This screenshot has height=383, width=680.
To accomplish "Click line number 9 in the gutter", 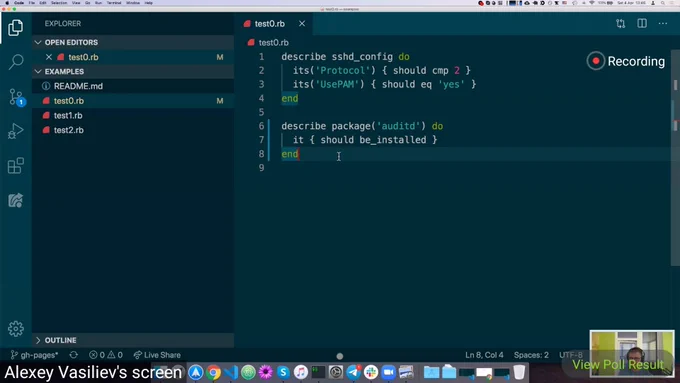I will (261, 168).
